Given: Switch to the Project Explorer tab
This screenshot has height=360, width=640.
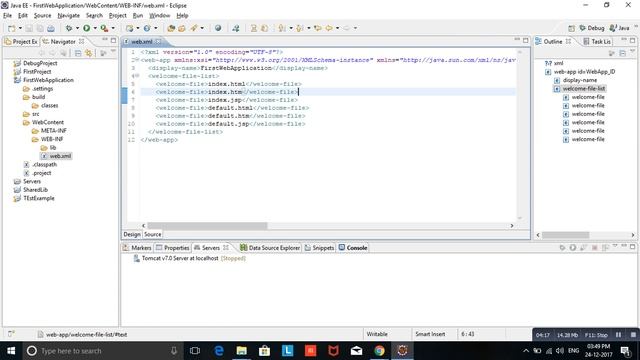Looking at the screenshot, I should 21,42.
